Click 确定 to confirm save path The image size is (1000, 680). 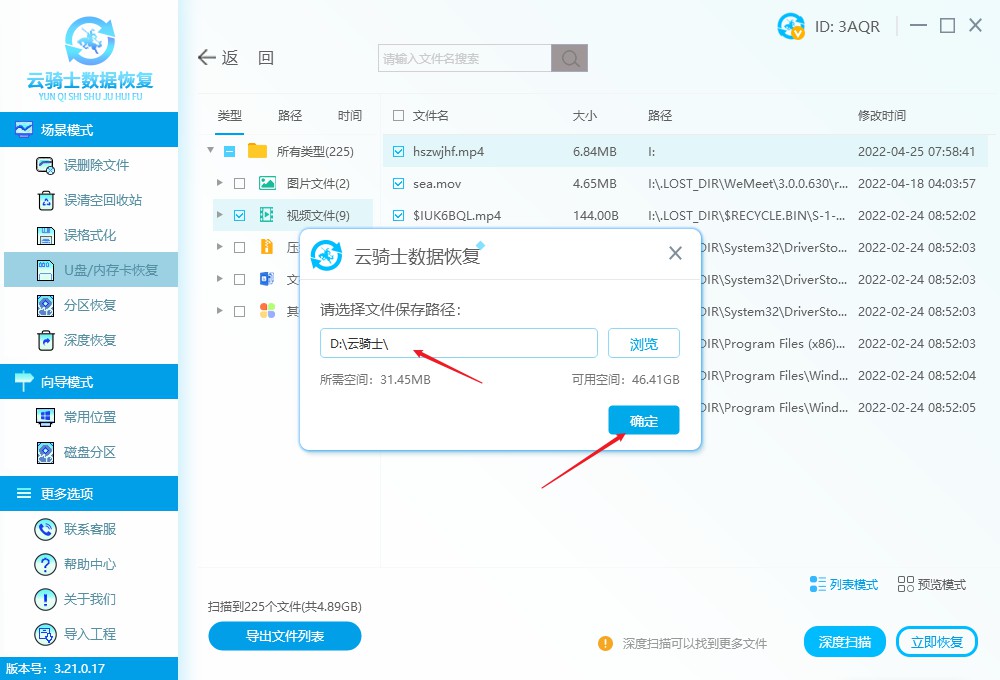pyautogui.click(x=643, y=420)
